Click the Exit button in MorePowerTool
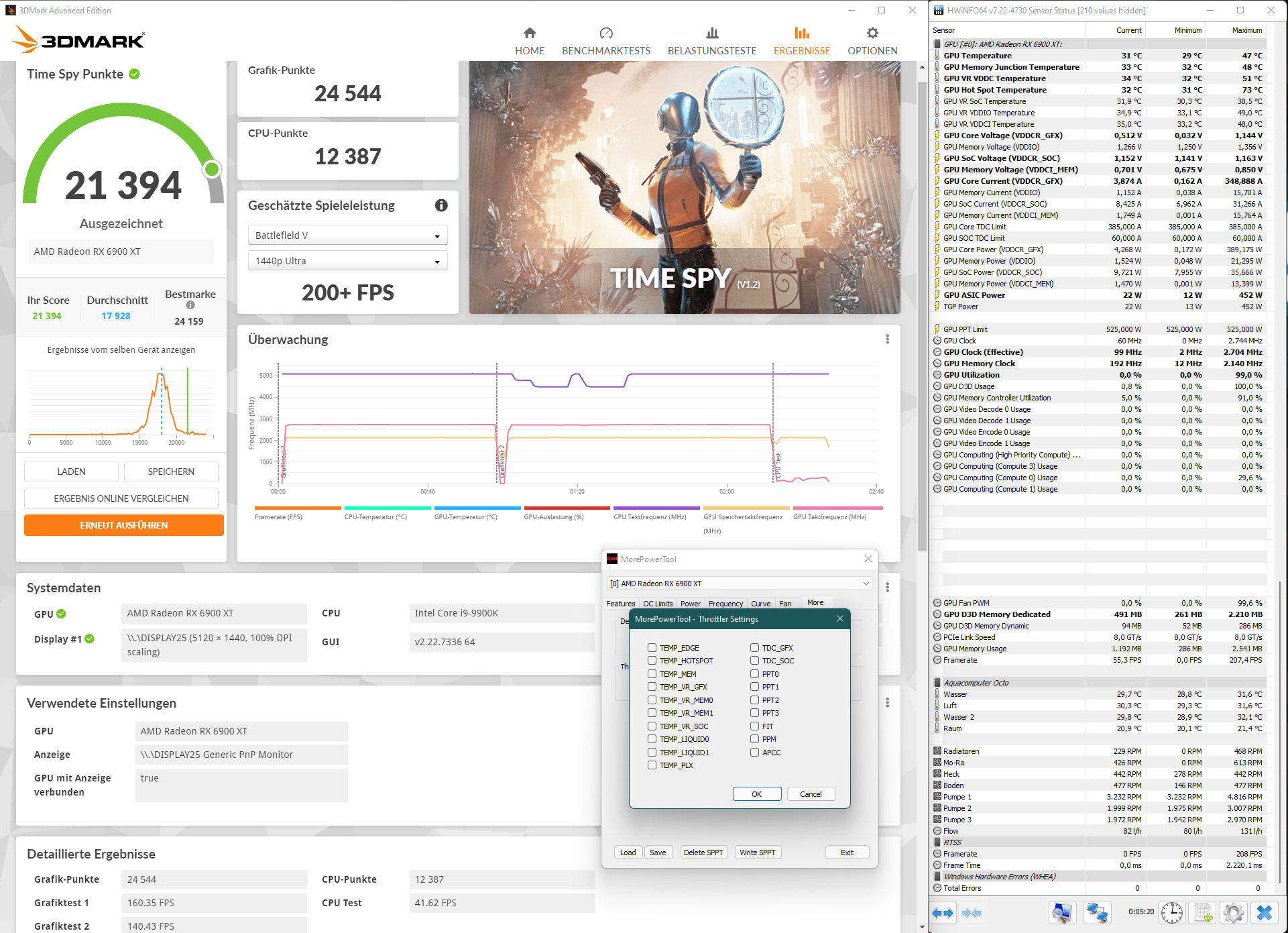This screenshot has height=933, width=1288. click(847, 853)
